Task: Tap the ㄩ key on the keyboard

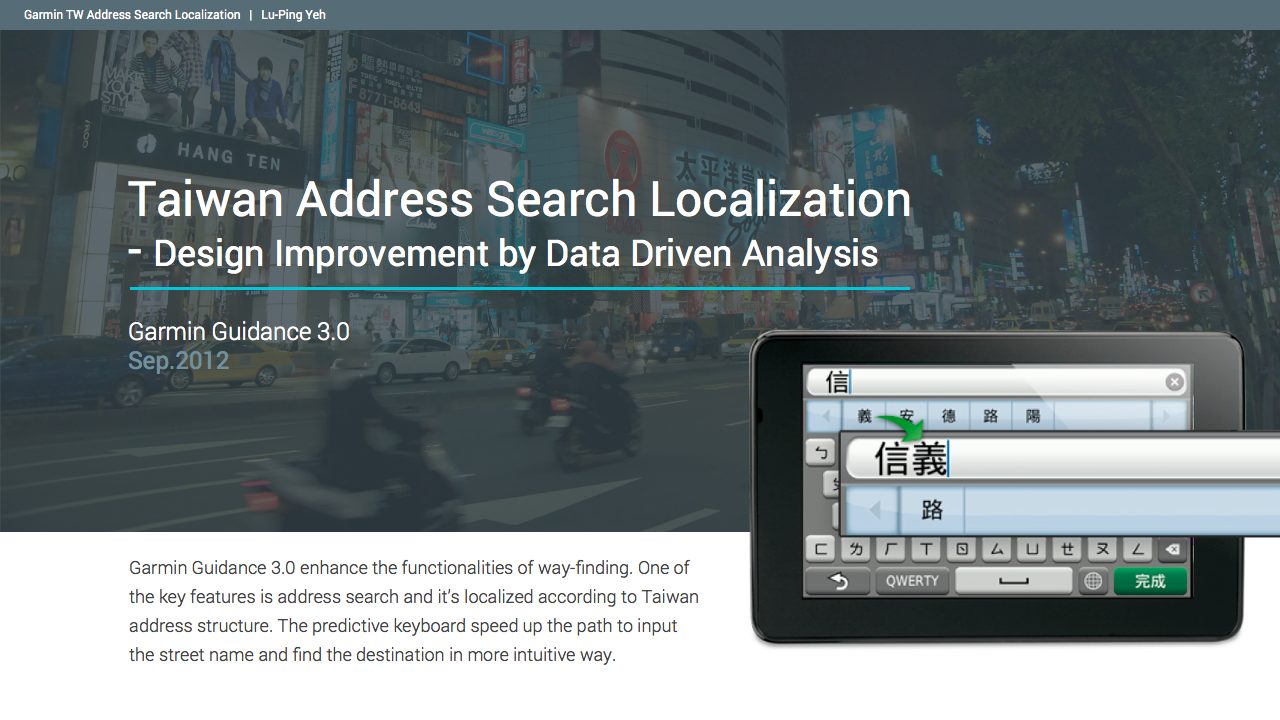Action: tap(1031, 549)
